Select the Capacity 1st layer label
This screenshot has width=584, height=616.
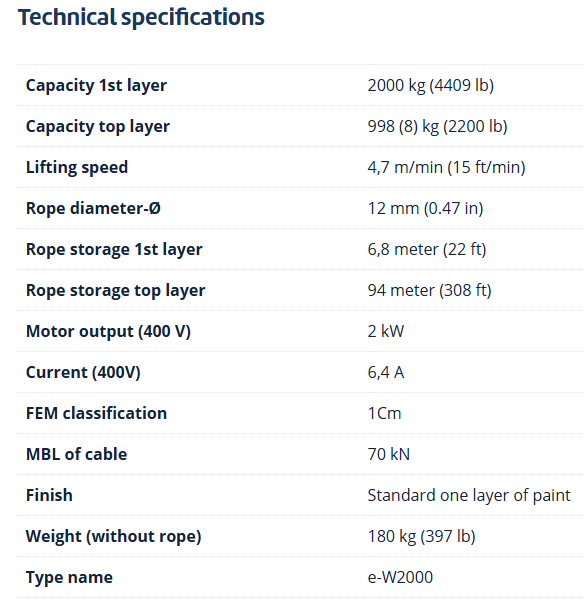pos(96,86)
